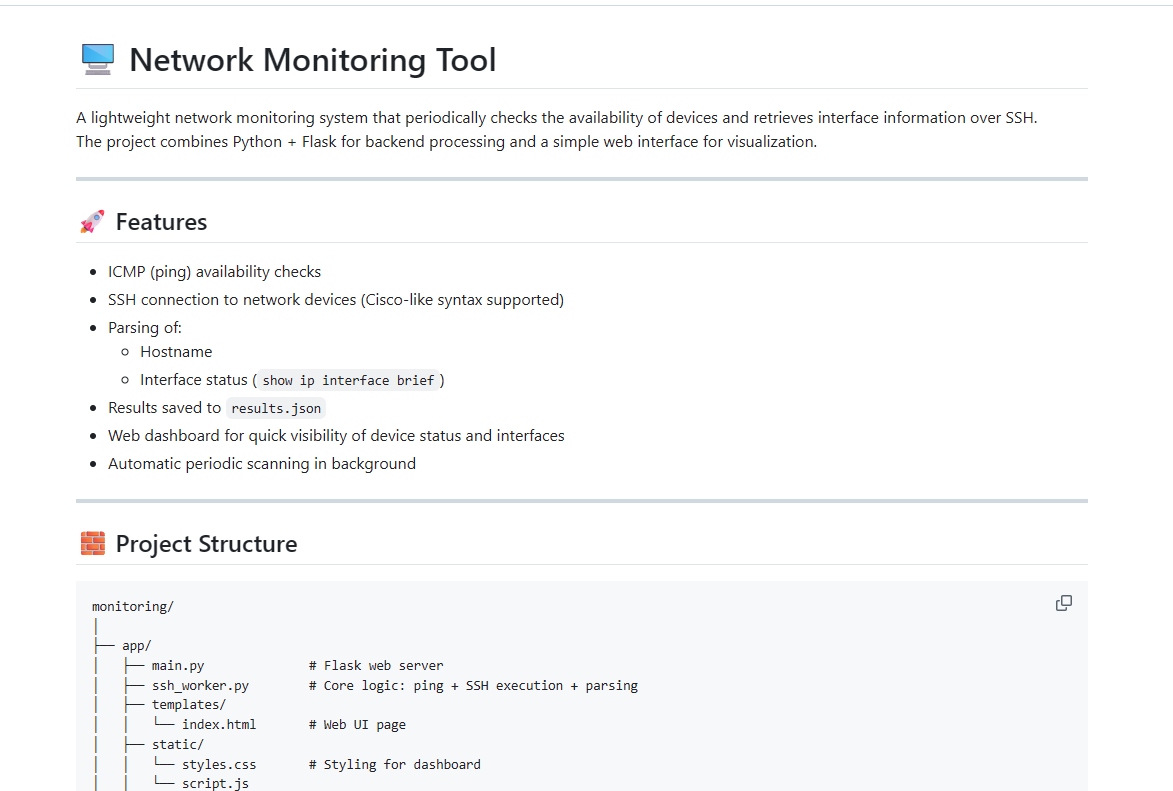Click the "# Core logic: ping + SSH execution" comment
The image size is (1173, 791).
(x=474, y=685)
